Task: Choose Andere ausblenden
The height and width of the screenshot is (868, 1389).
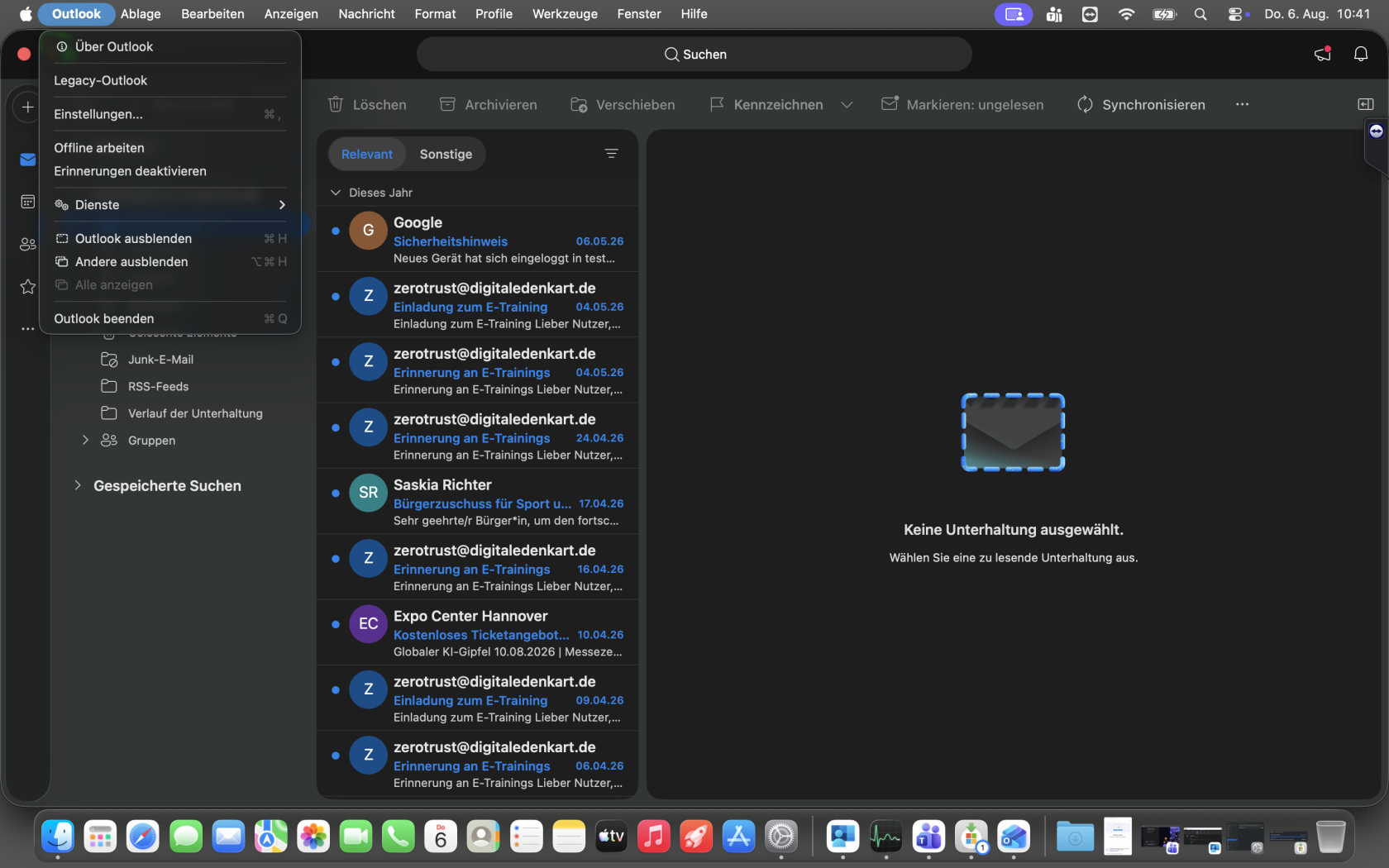Action: click(x=170, y=262)
